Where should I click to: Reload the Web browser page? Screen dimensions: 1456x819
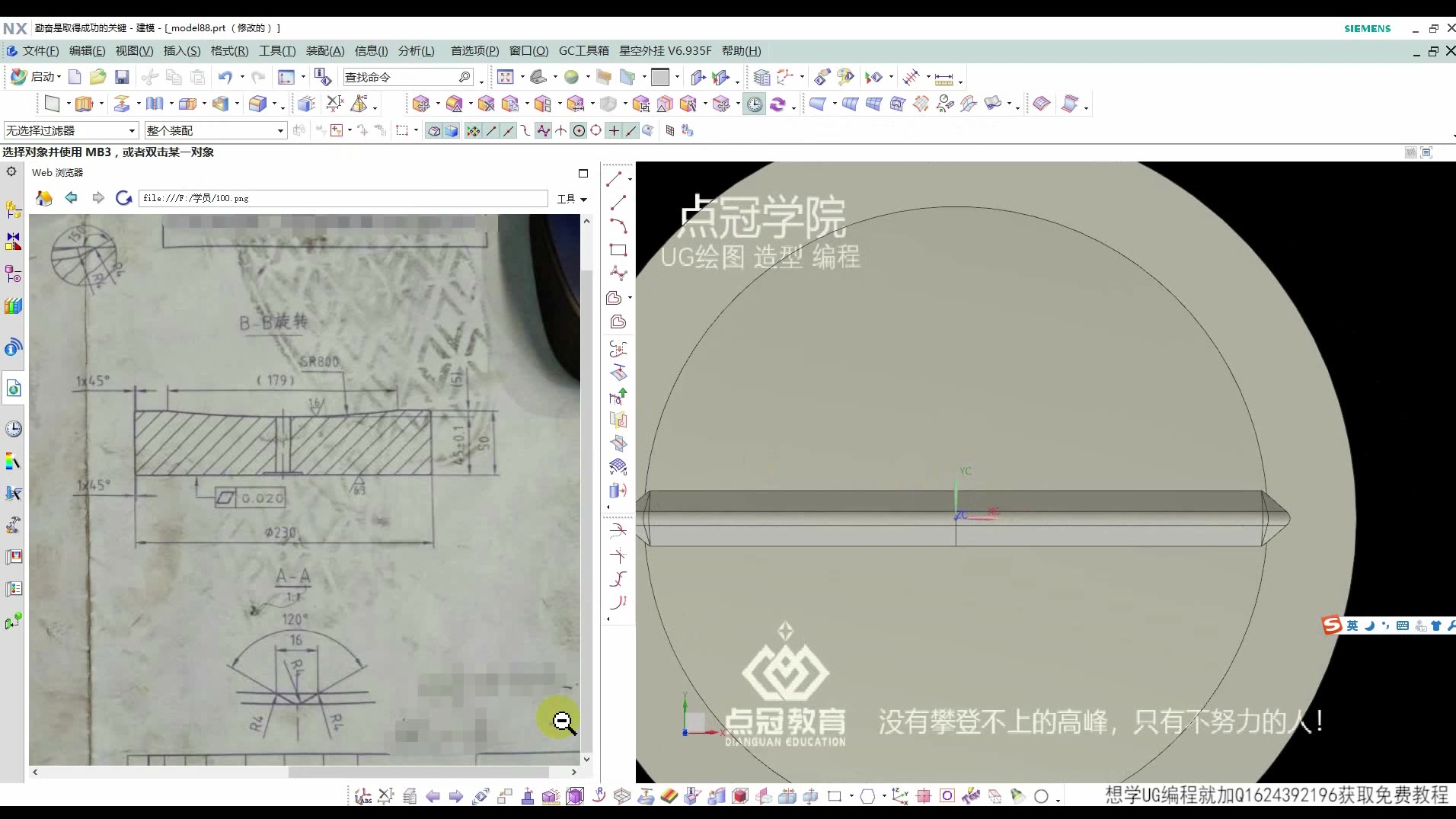[x=123, y=198]
